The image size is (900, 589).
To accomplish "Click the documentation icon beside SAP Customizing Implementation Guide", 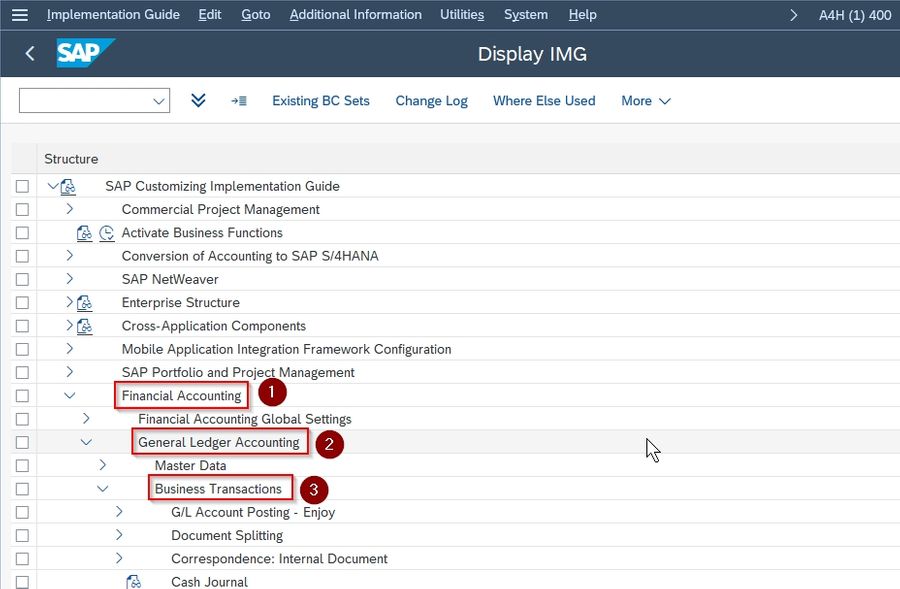I will [68, 187].
